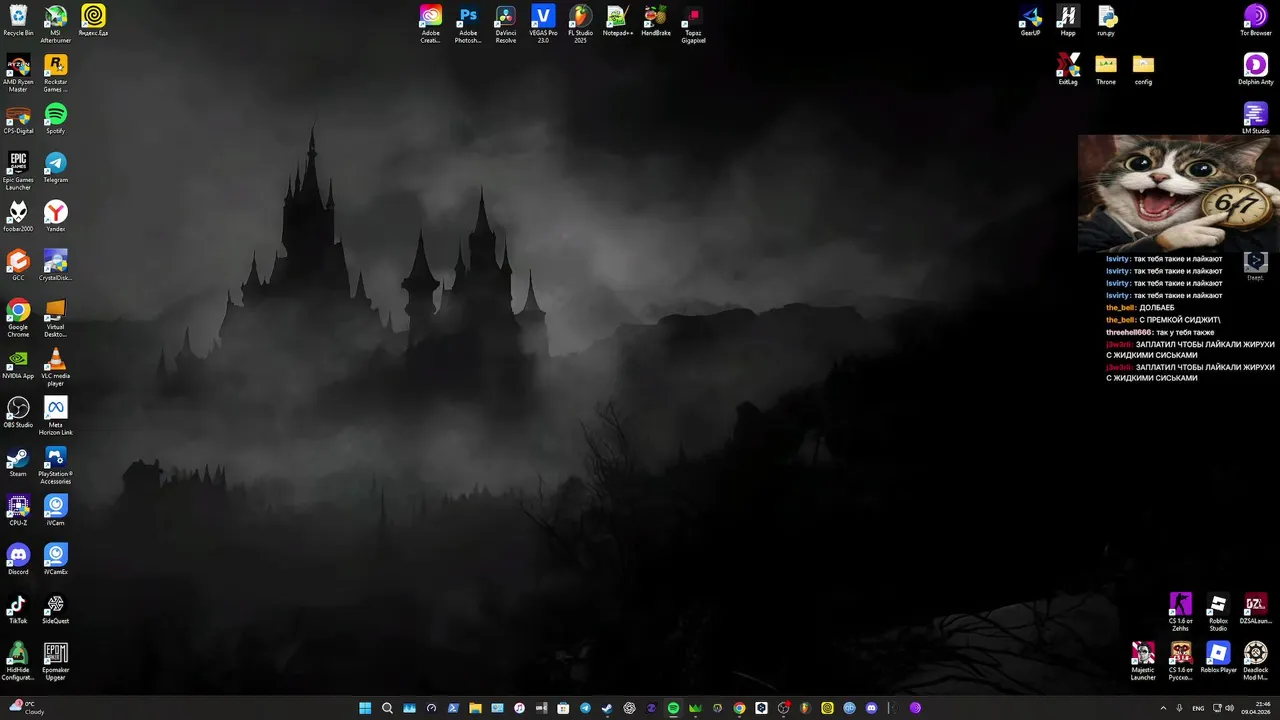Open the Yandex browser shortcut

coord(56,216)
